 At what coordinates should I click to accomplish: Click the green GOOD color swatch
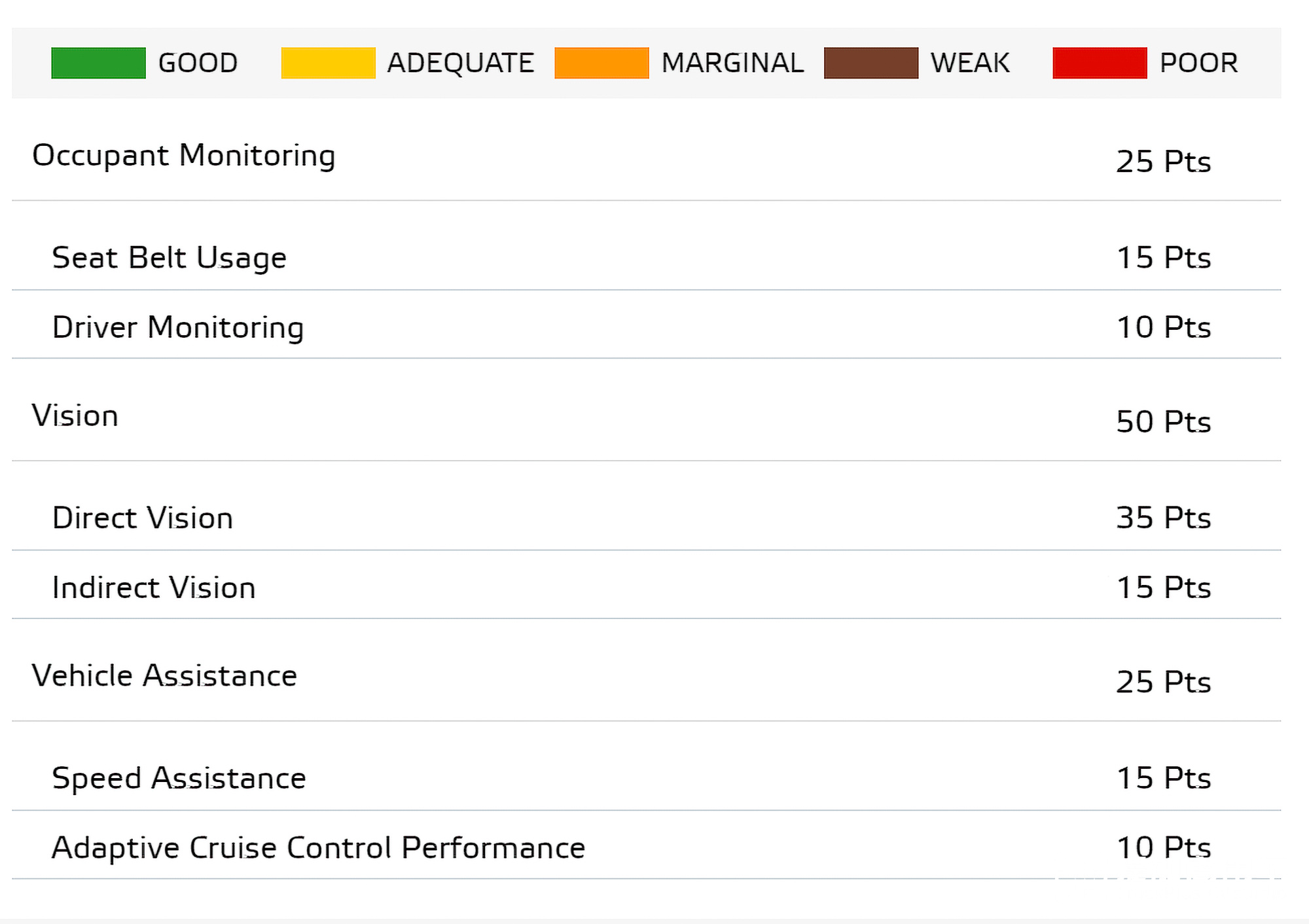click(x=98, y=63)
